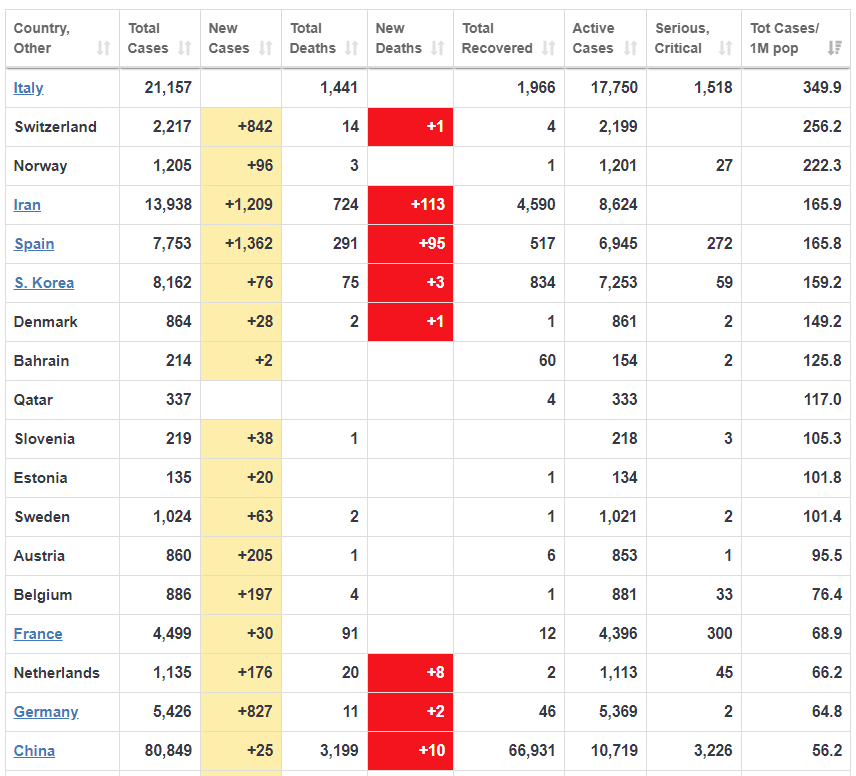Click the New Deaths sort arrows icon
The height and width of the screenshot is (776, 856).
(437, 48)
